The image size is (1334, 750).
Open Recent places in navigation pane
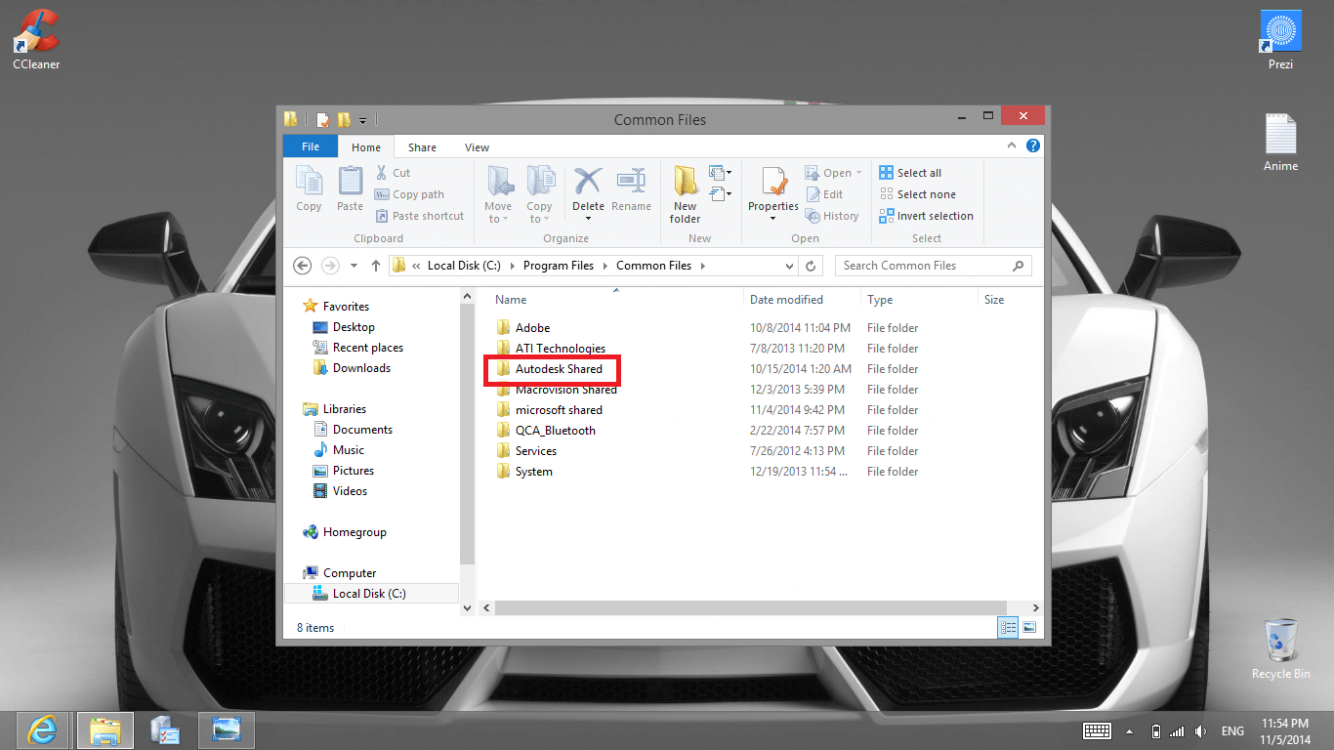358,348
